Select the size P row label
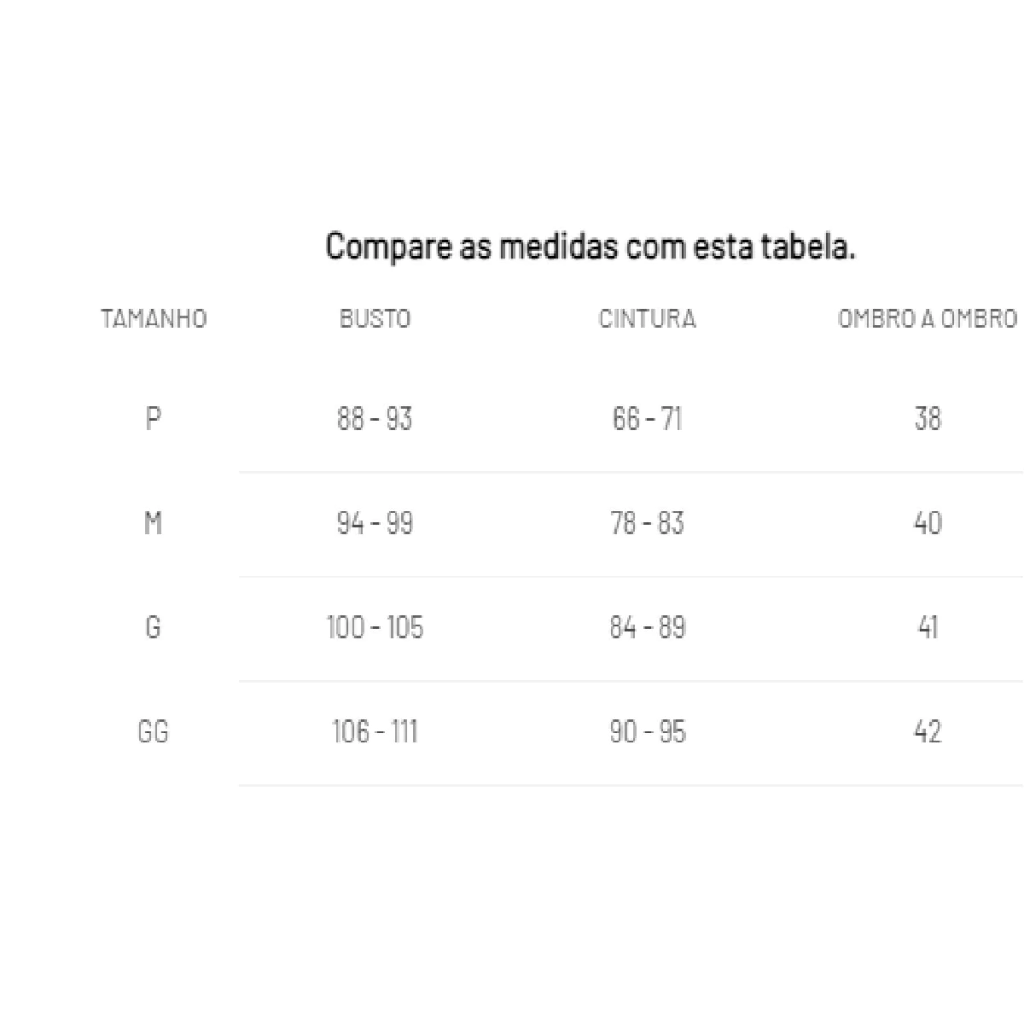The image size is (1024, 1024). point(153,419)
